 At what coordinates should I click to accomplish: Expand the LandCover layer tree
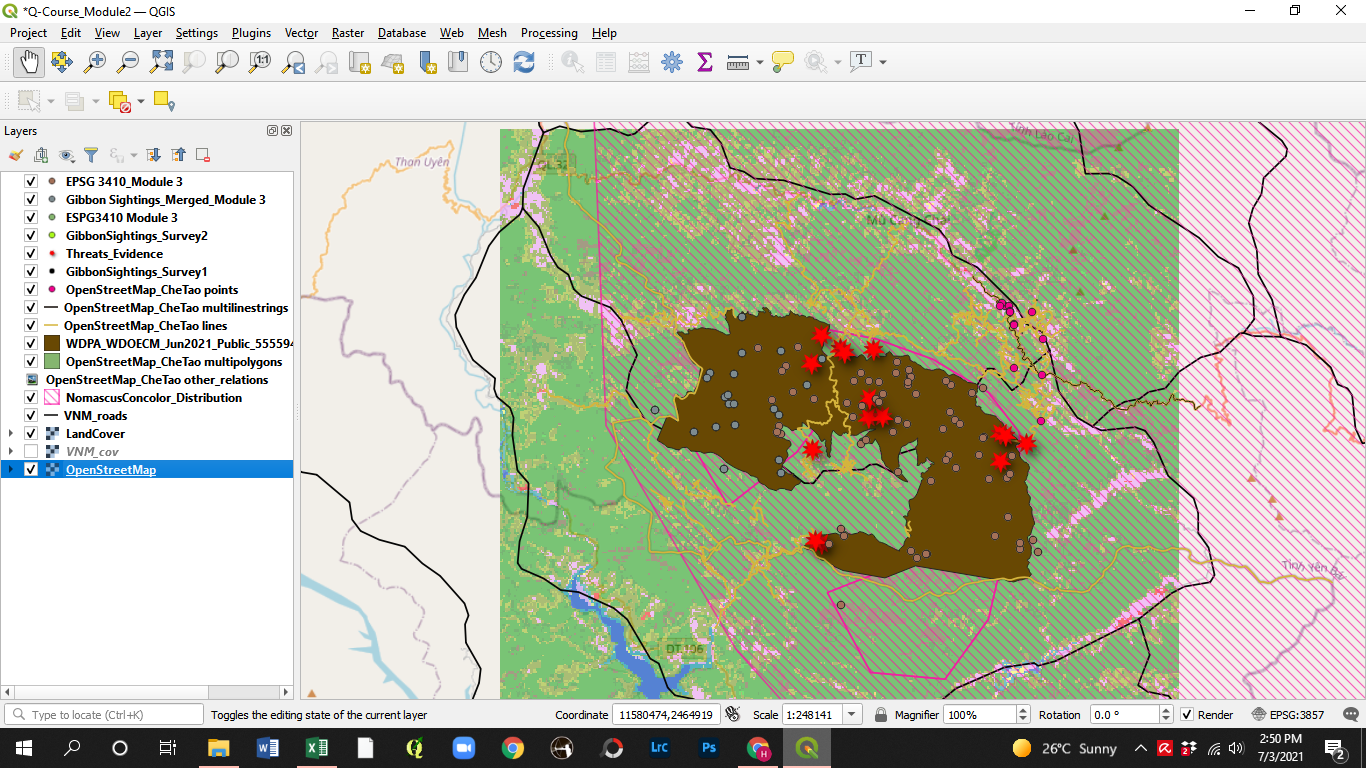tap(10, 434)
